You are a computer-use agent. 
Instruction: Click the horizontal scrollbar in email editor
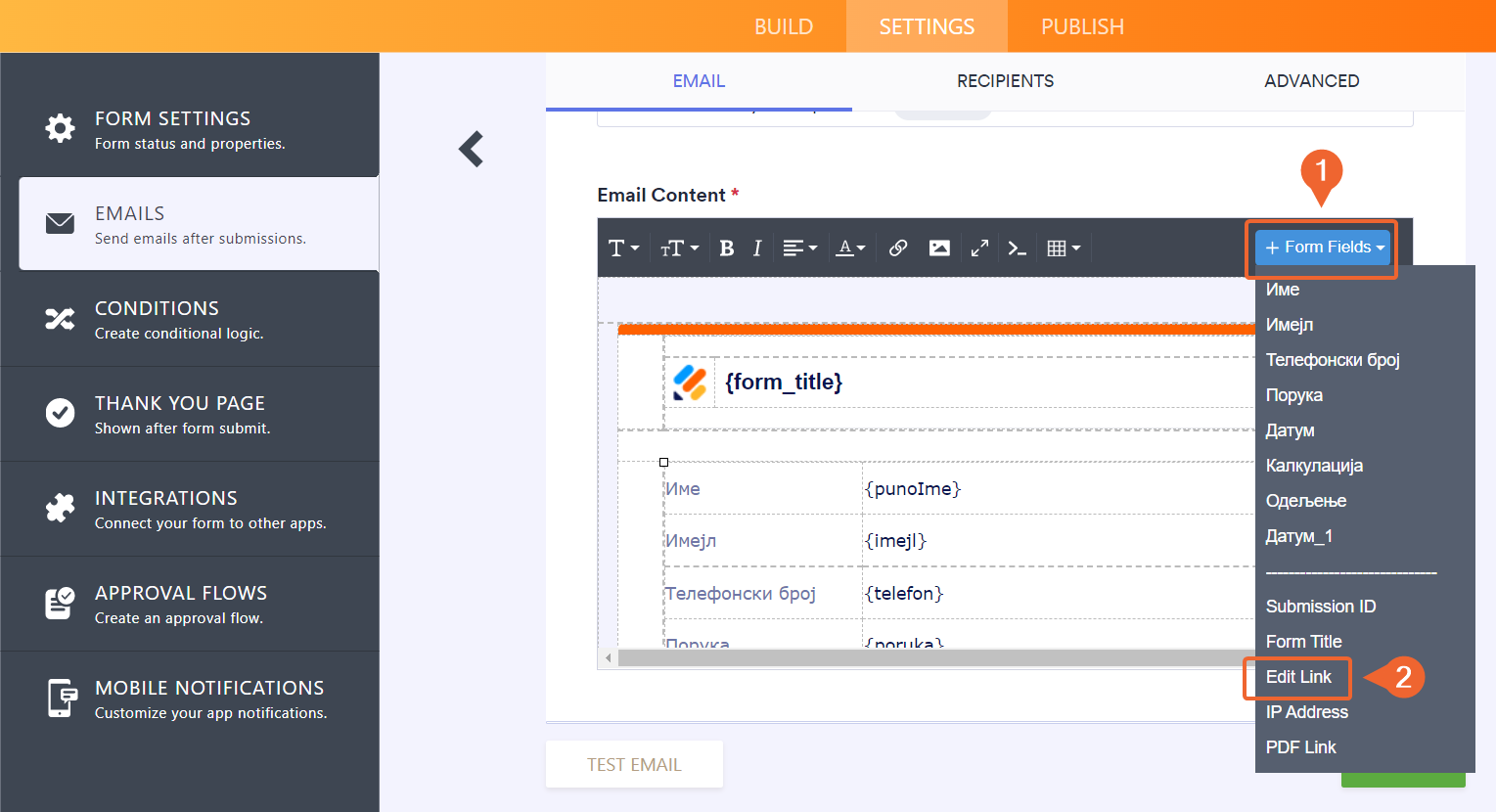click(x=936, y=657)
